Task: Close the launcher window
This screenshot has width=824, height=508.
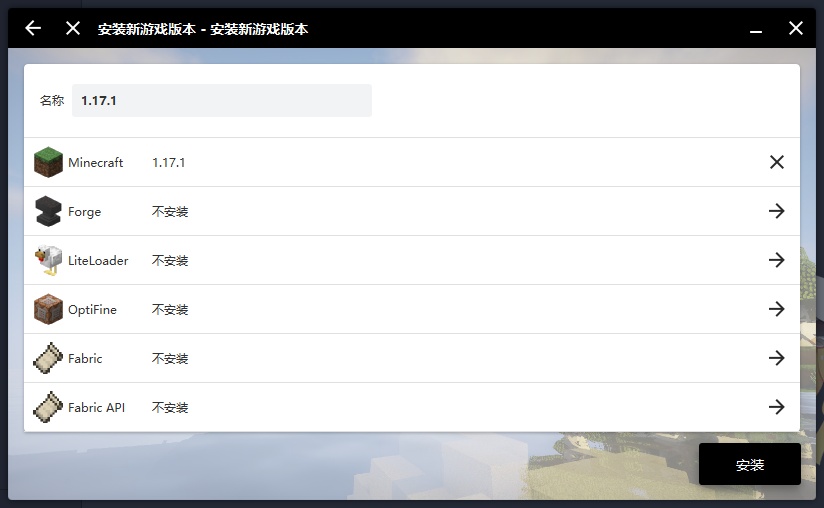Action: point(796,28)
